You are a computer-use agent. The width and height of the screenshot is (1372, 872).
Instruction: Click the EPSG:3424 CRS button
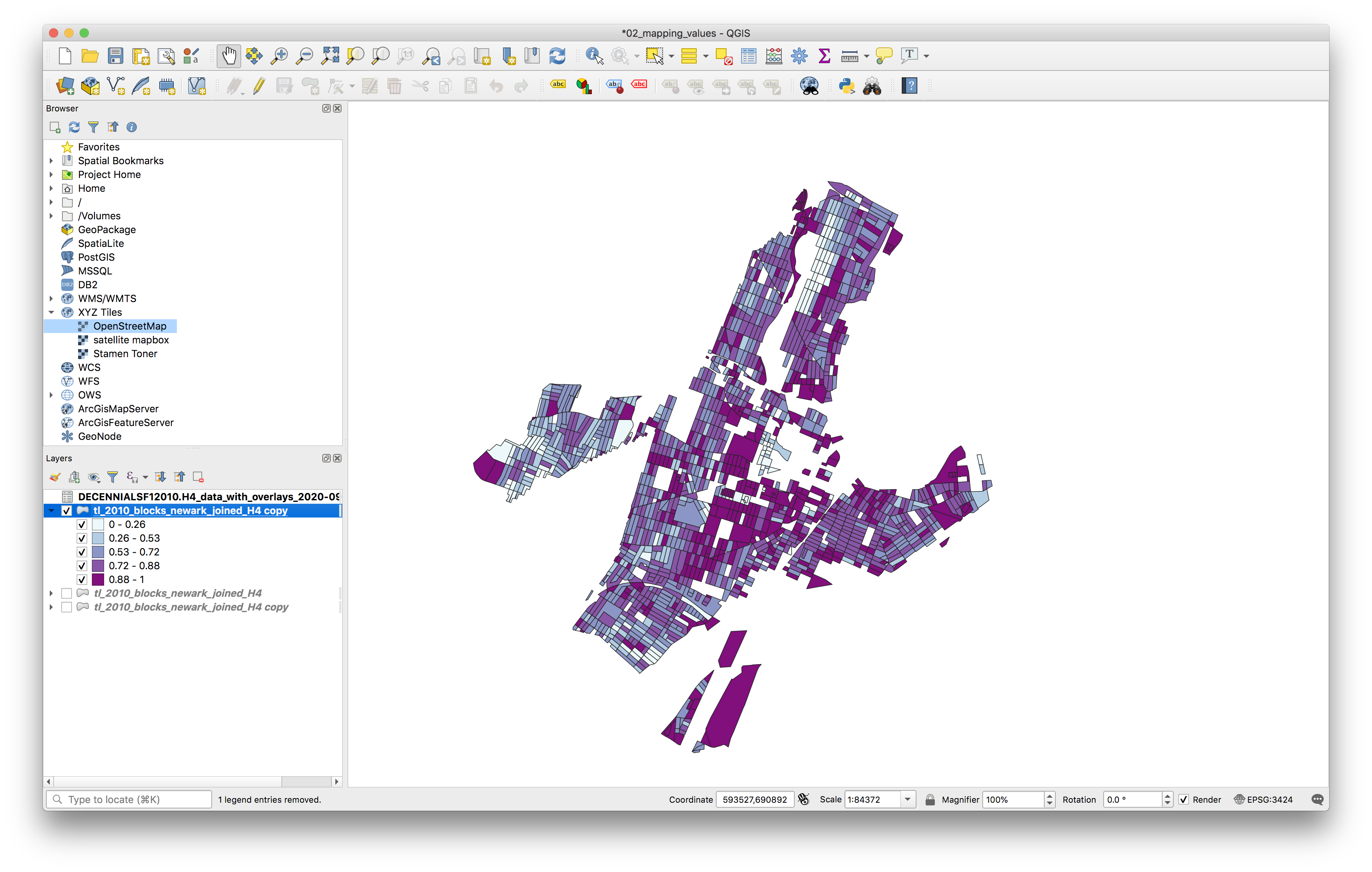(1263, 800)
